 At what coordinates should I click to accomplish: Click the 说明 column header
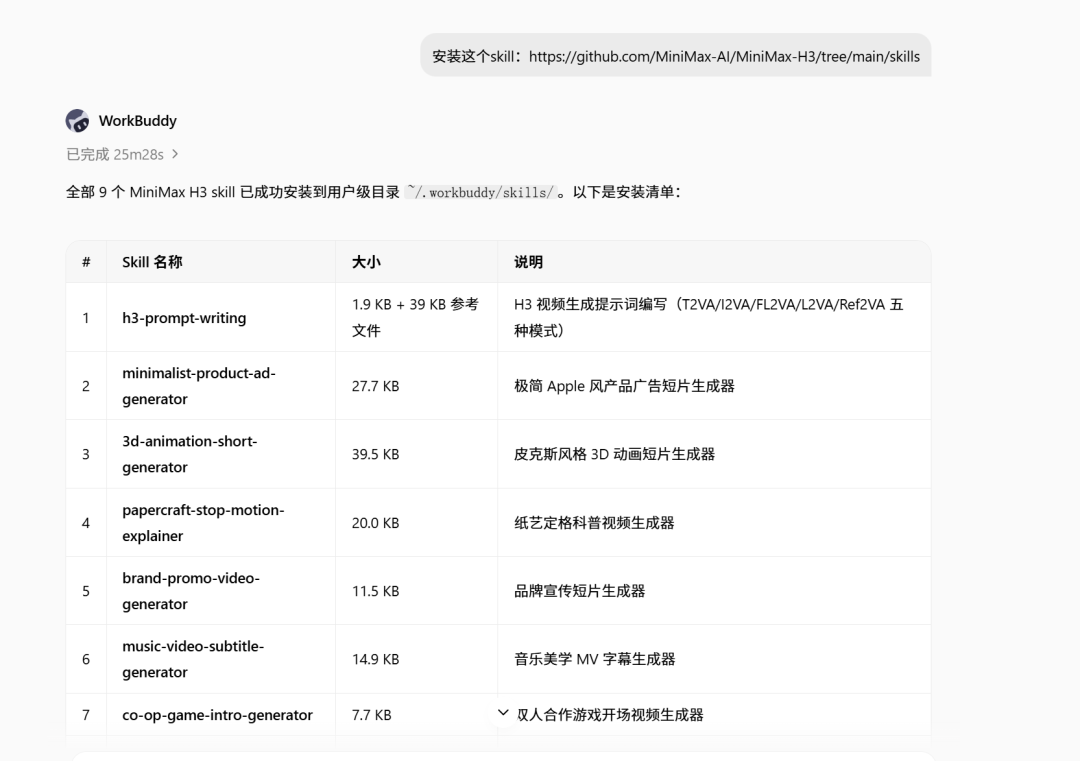(528, 262)
